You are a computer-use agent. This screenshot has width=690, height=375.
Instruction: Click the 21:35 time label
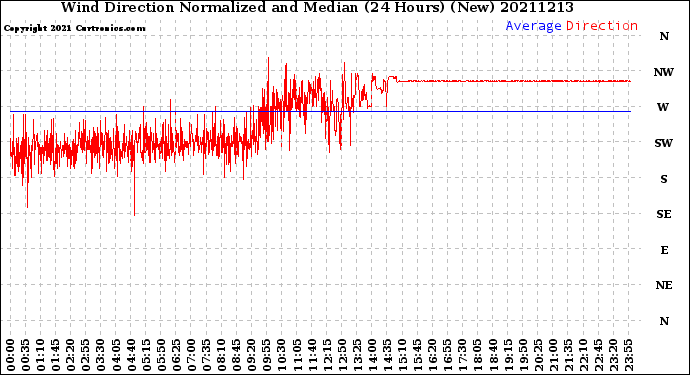(568, 355)
